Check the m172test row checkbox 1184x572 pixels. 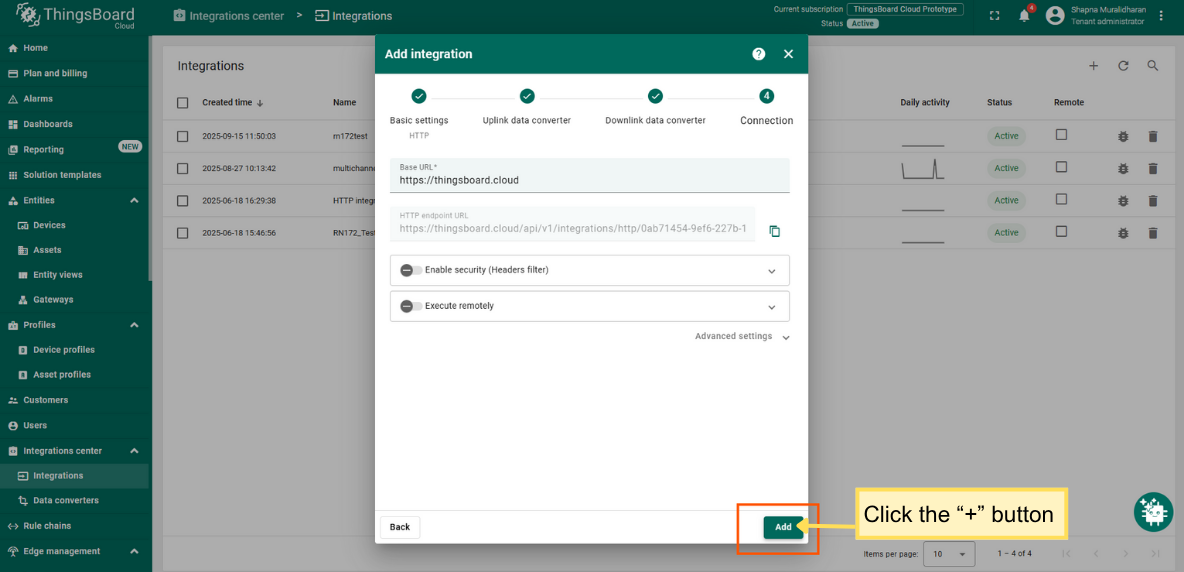[182, 136]
